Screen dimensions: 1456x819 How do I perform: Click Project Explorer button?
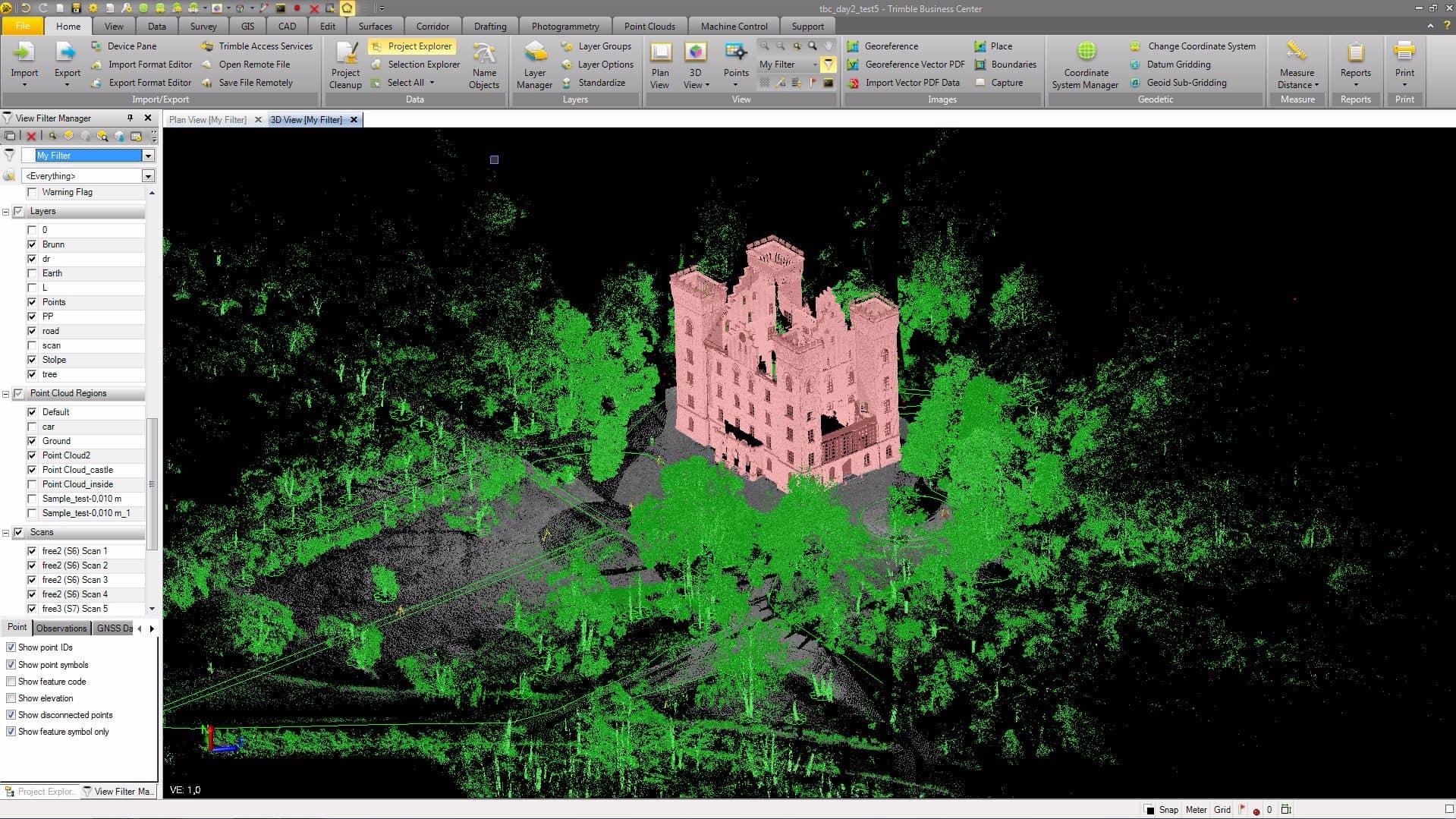coord(412,46)
